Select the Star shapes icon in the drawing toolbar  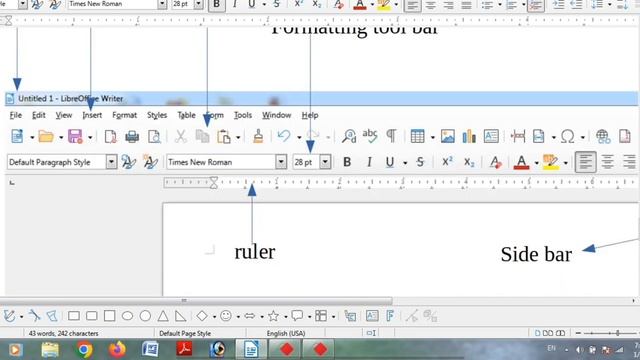click(x=273, y=316)
